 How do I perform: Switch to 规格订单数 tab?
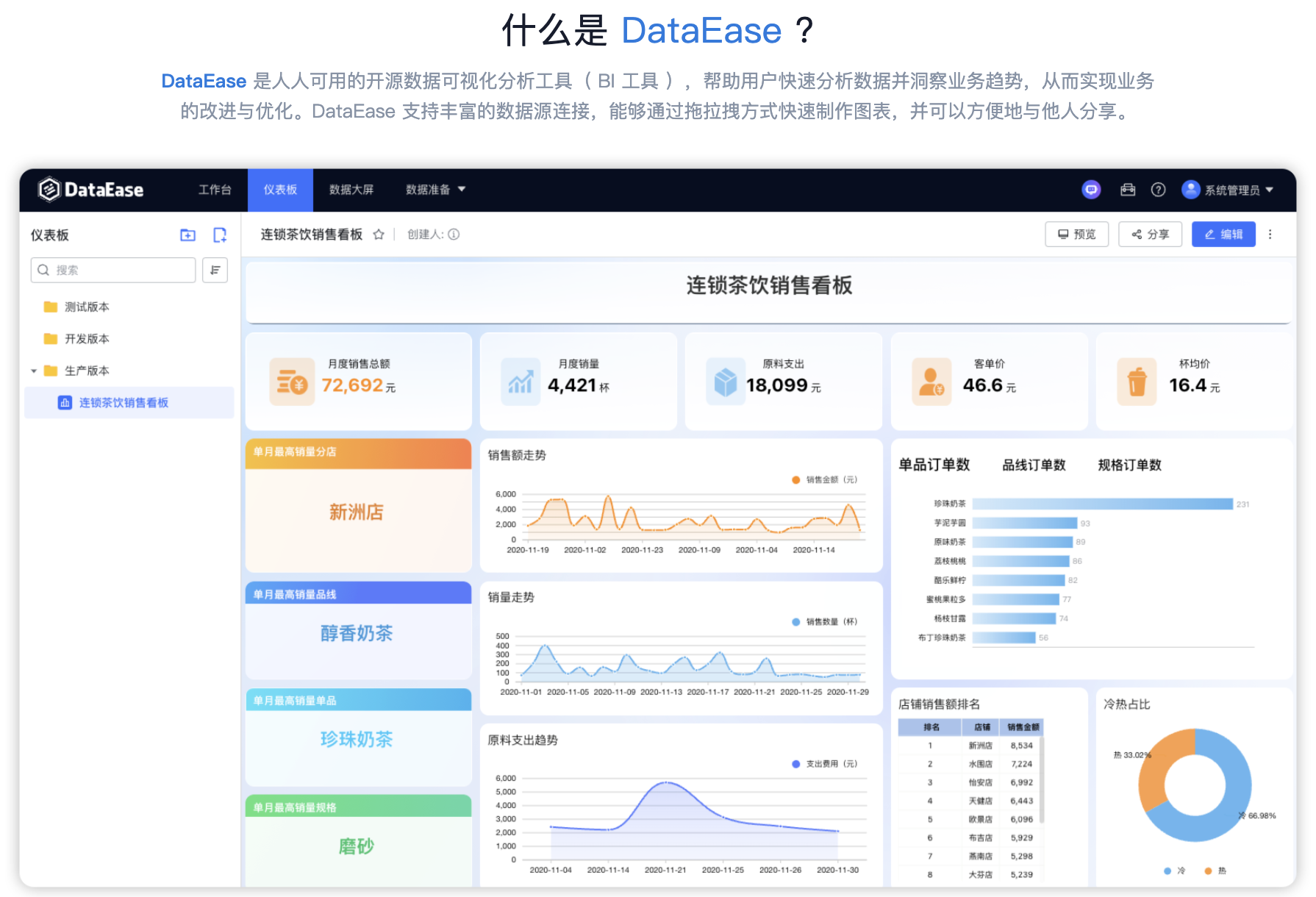[1129, 465]
